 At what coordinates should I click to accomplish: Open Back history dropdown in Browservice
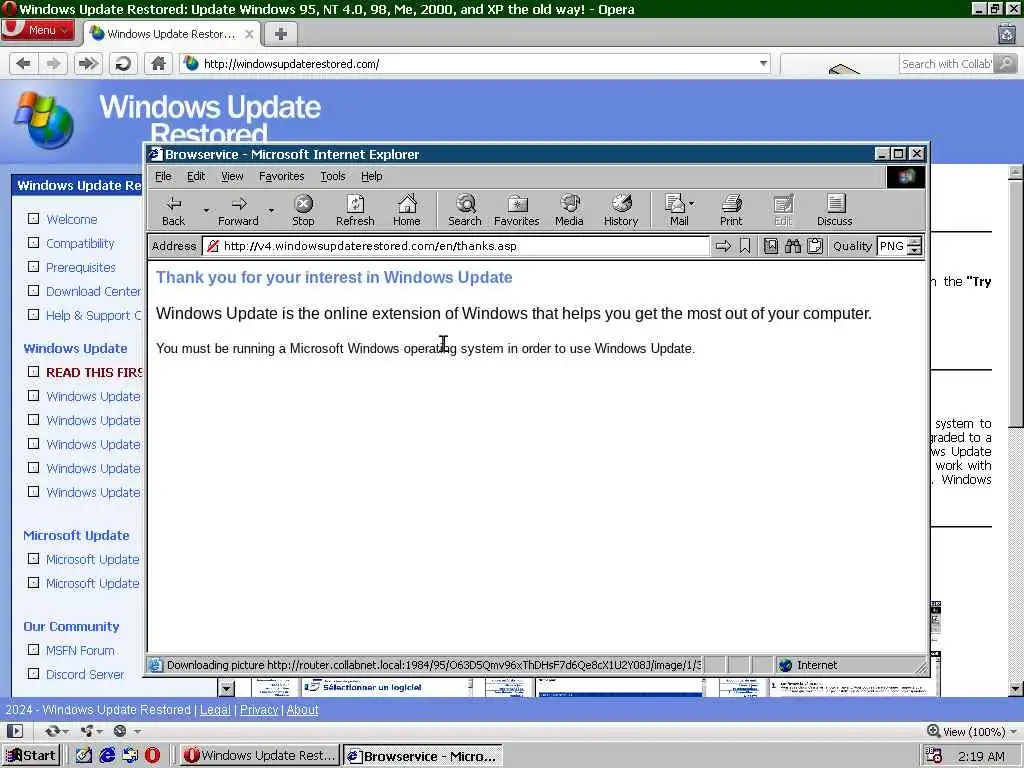click(206, 211)
